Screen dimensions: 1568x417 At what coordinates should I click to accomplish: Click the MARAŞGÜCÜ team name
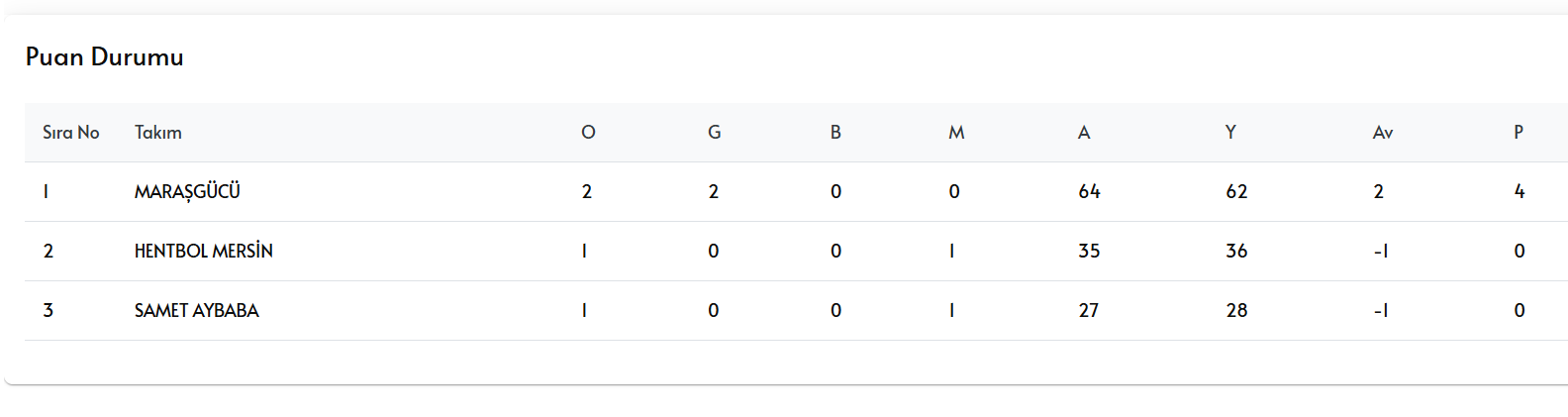(x=187, y=191)
